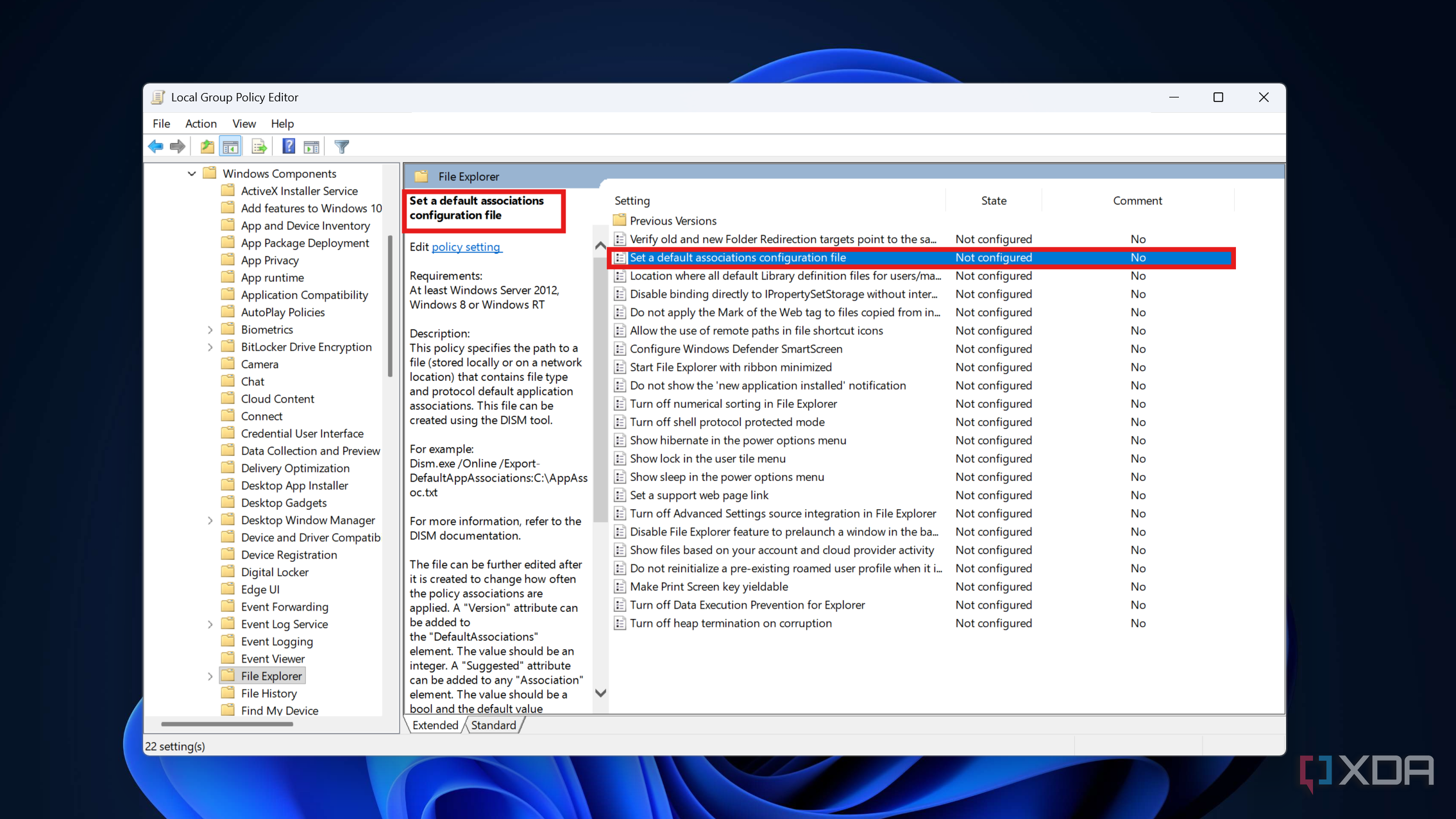Image resolution: width=1456 pixels, height=819 pixels.
Task: Select Show hibernate in the power options menu
Action: click(x=738, y=440)
